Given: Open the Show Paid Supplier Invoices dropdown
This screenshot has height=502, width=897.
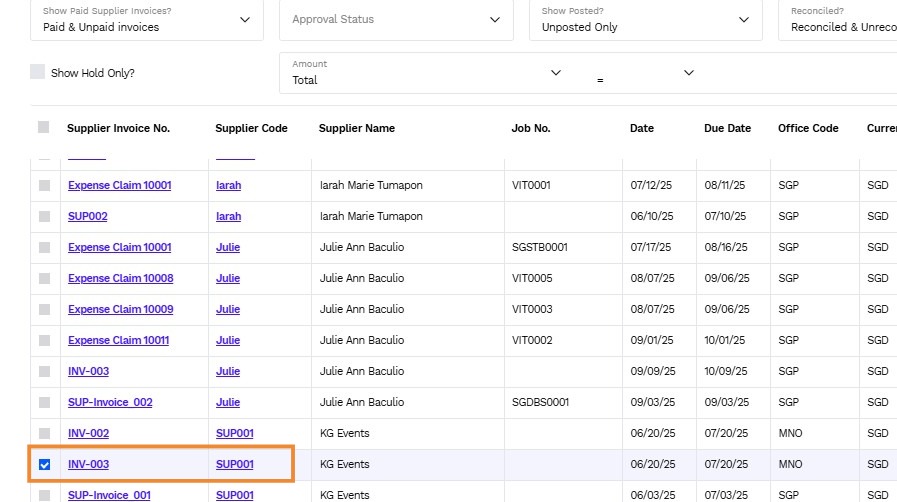Looking at the screenshot, I should pyautogui.click(x=146, y=20).
